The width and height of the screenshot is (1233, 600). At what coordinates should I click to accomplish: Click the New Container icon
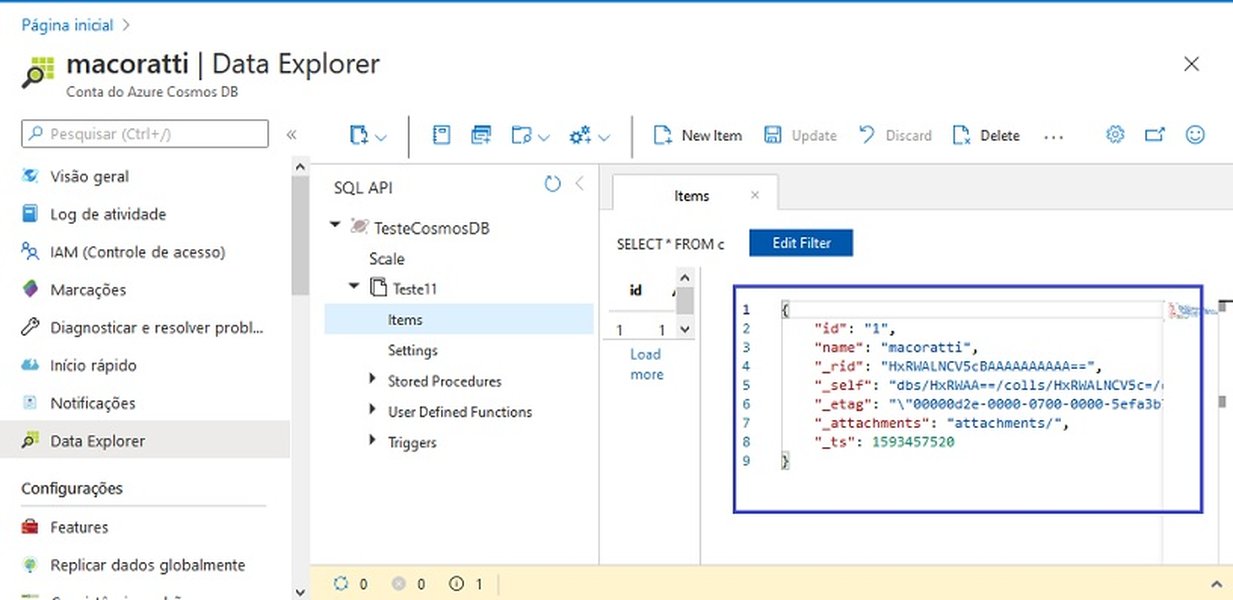point(359,135)
